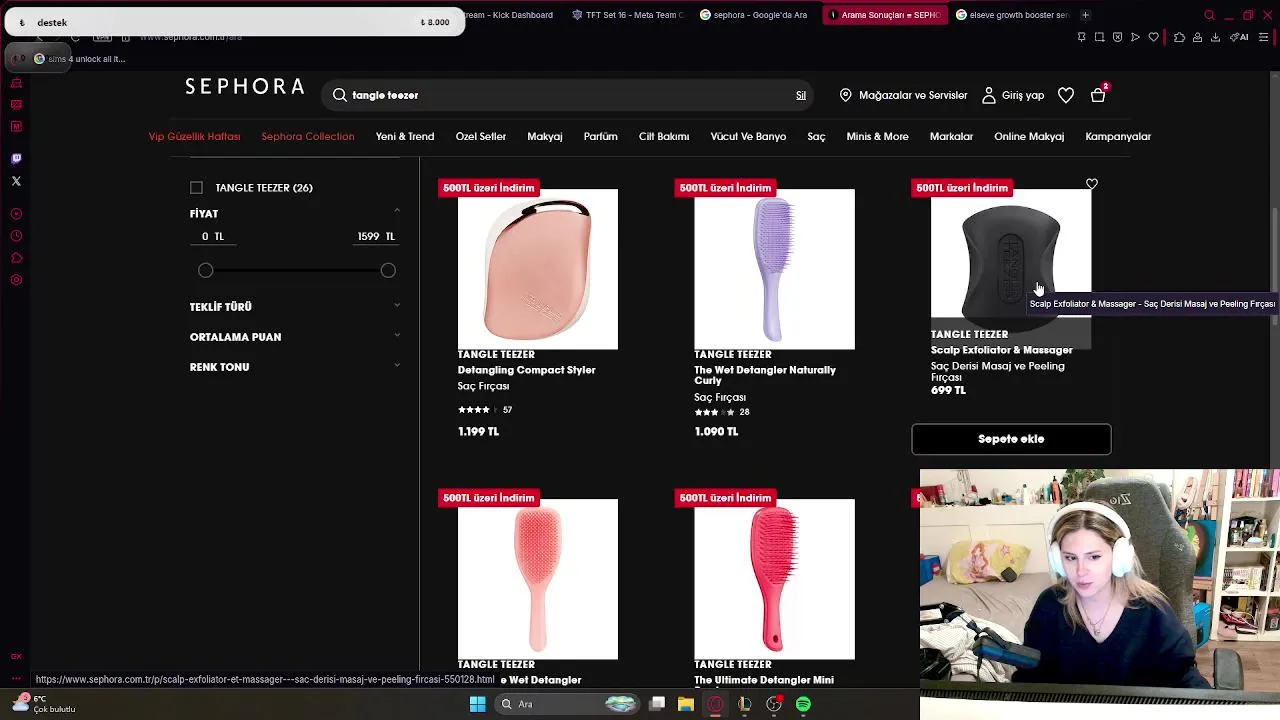Open the Sephora shopping basket icon
The height and width of the screenshot is (720, 1280).
point(1098,95)
